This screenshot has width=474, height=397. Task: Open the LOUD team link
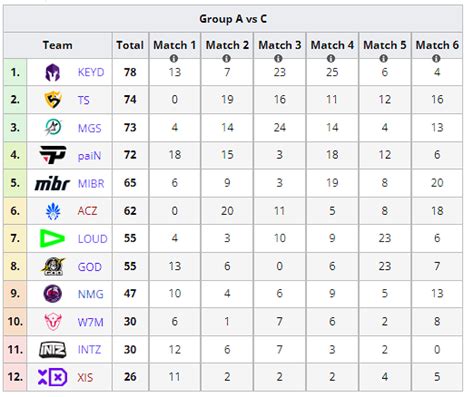tap(93, 239)
